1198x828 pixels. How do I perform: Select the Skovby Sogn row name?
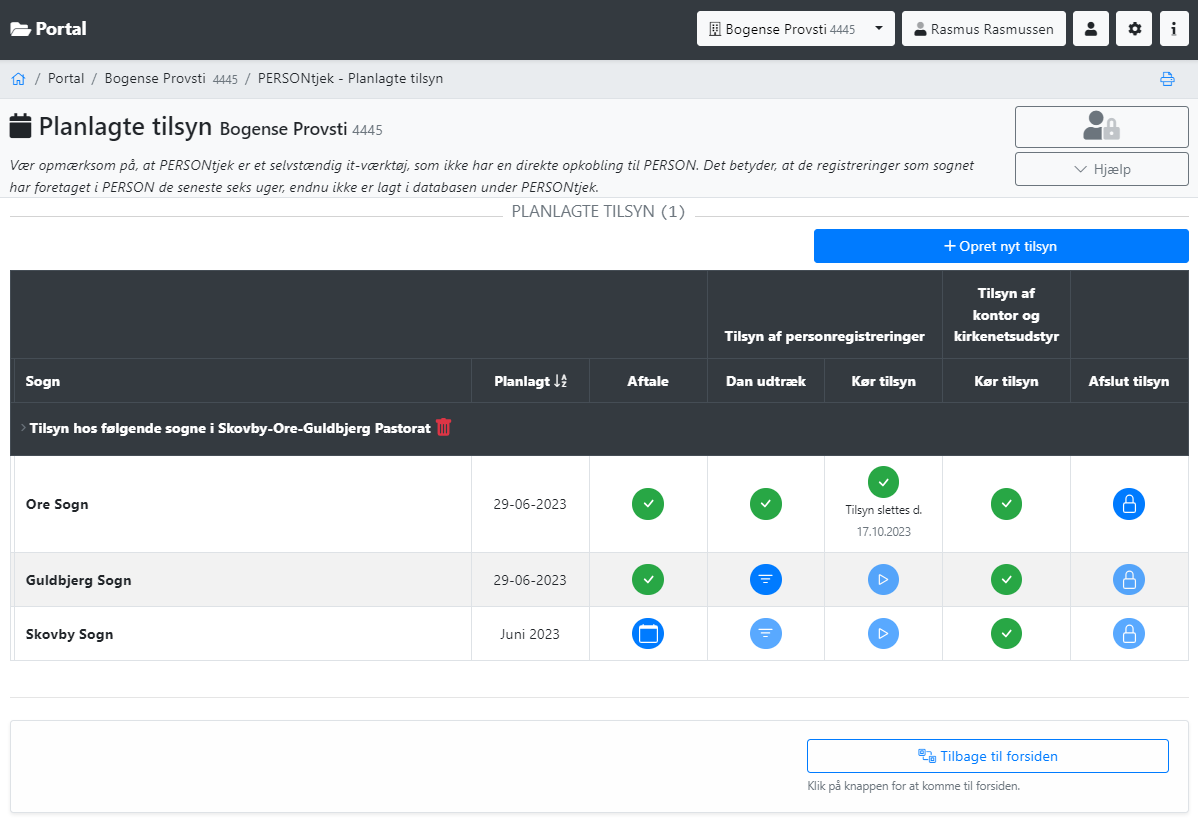click(70, 634)
